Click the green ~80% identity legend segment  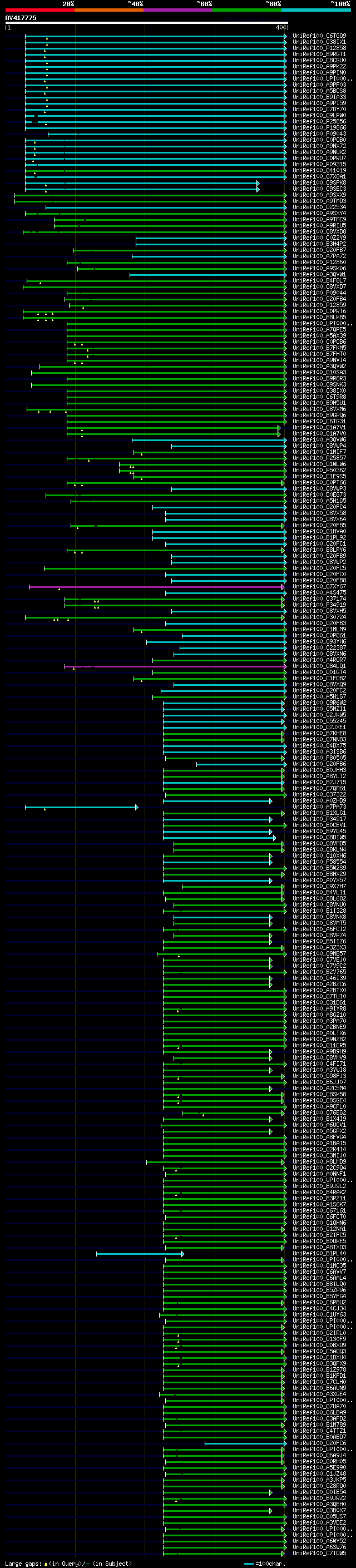click(247, 10)
